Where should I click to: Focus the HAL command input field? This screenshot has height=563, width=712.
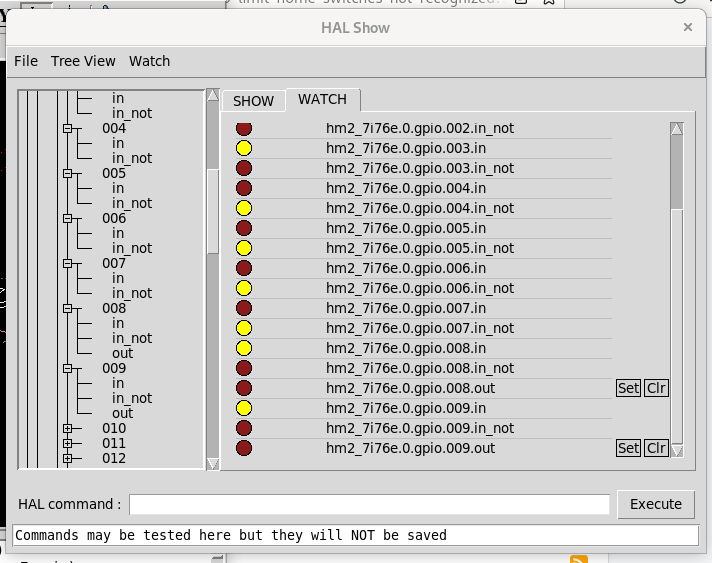coord(369,504)
